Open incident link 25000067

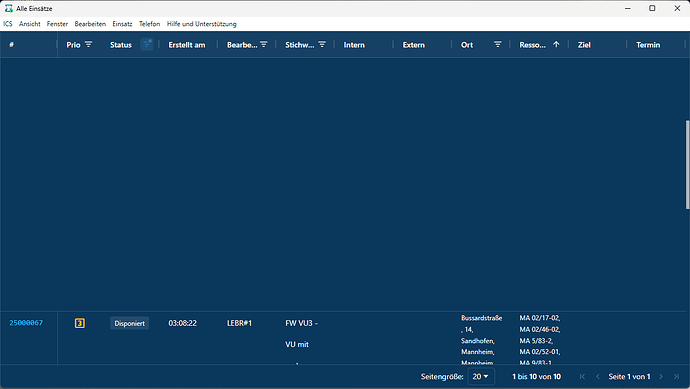[26, 323]
